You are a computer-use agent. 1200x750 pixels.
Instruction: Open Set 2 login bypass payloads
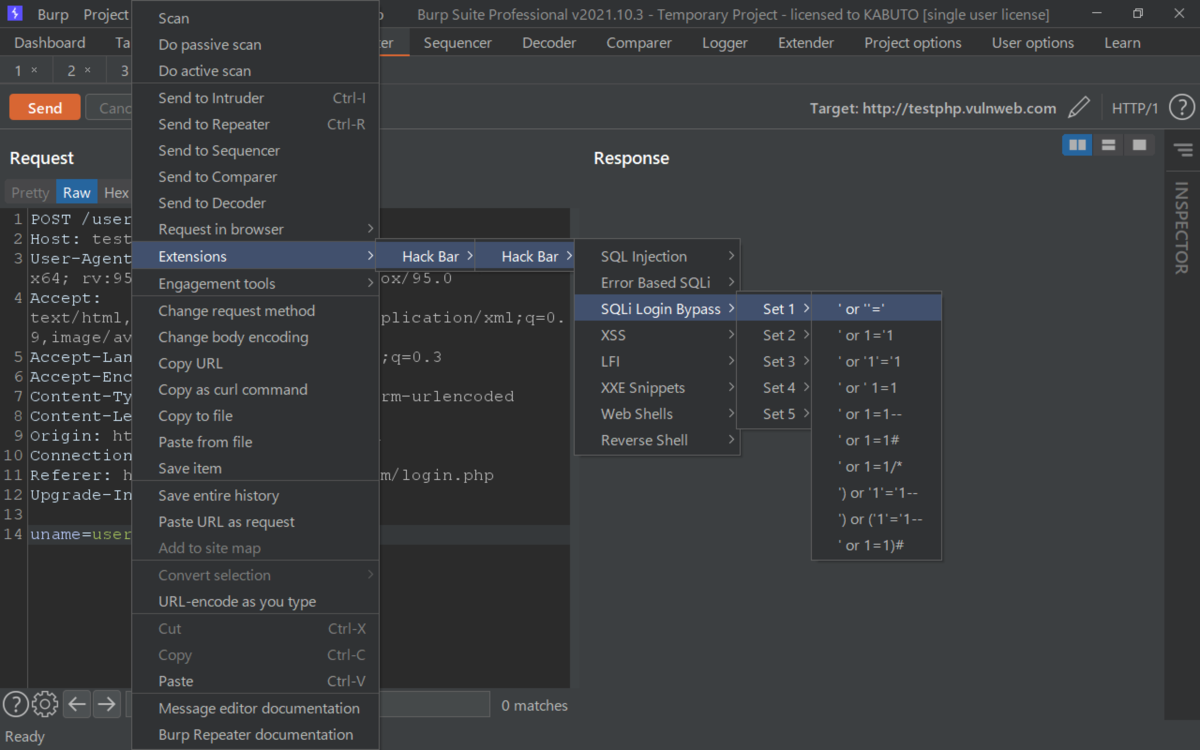(774, 335)
